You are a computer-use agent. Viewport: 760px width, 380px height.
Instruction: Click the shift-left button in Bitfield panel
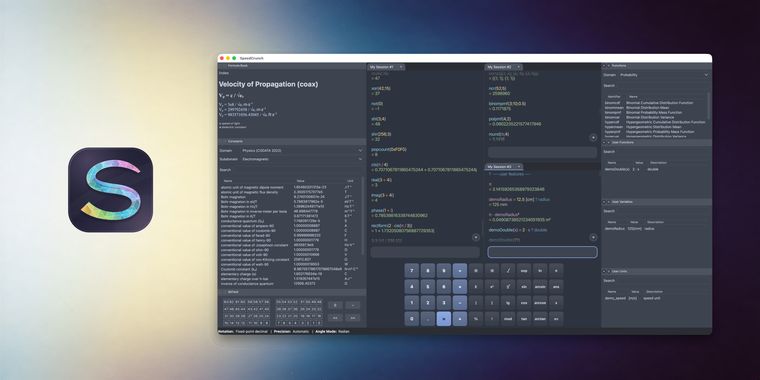tap(335, 317)
